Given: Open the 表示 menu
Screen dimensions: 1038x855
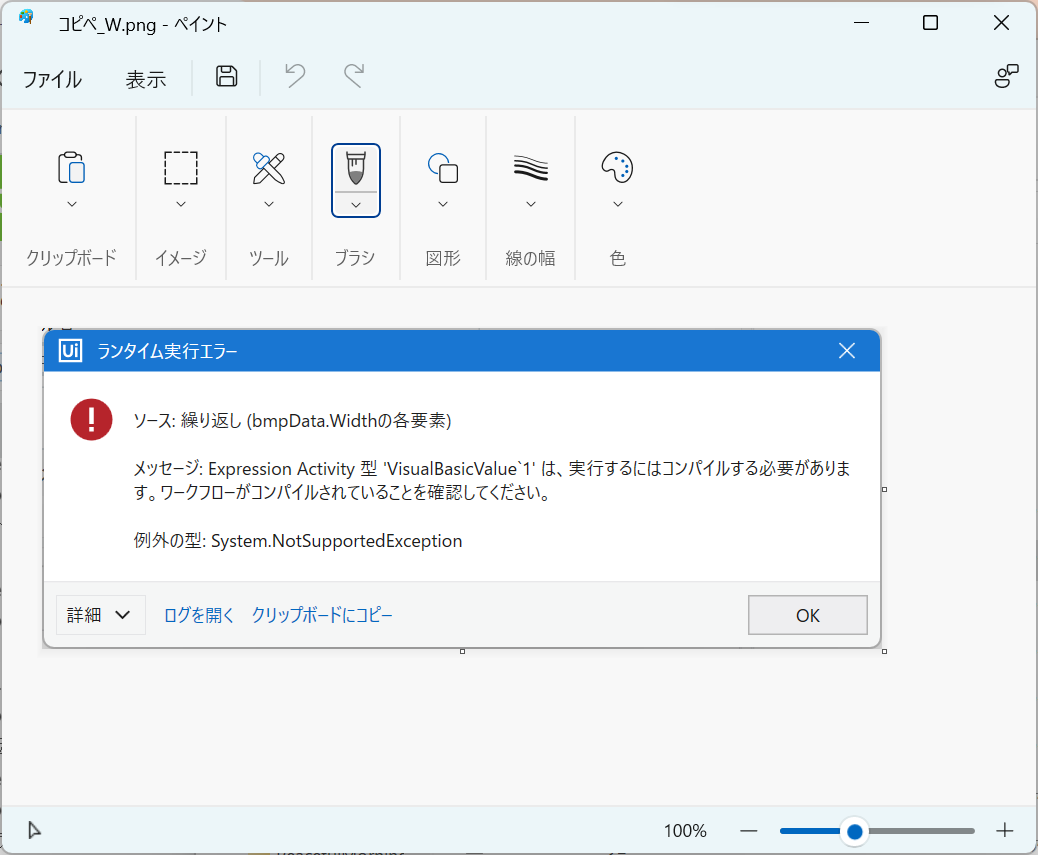Looking at the screenshot, I should [146, 79].
